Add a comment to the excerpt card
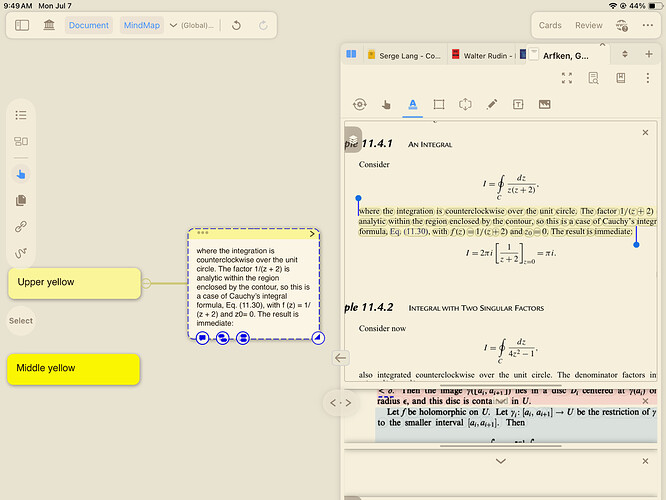 [203, 338]
